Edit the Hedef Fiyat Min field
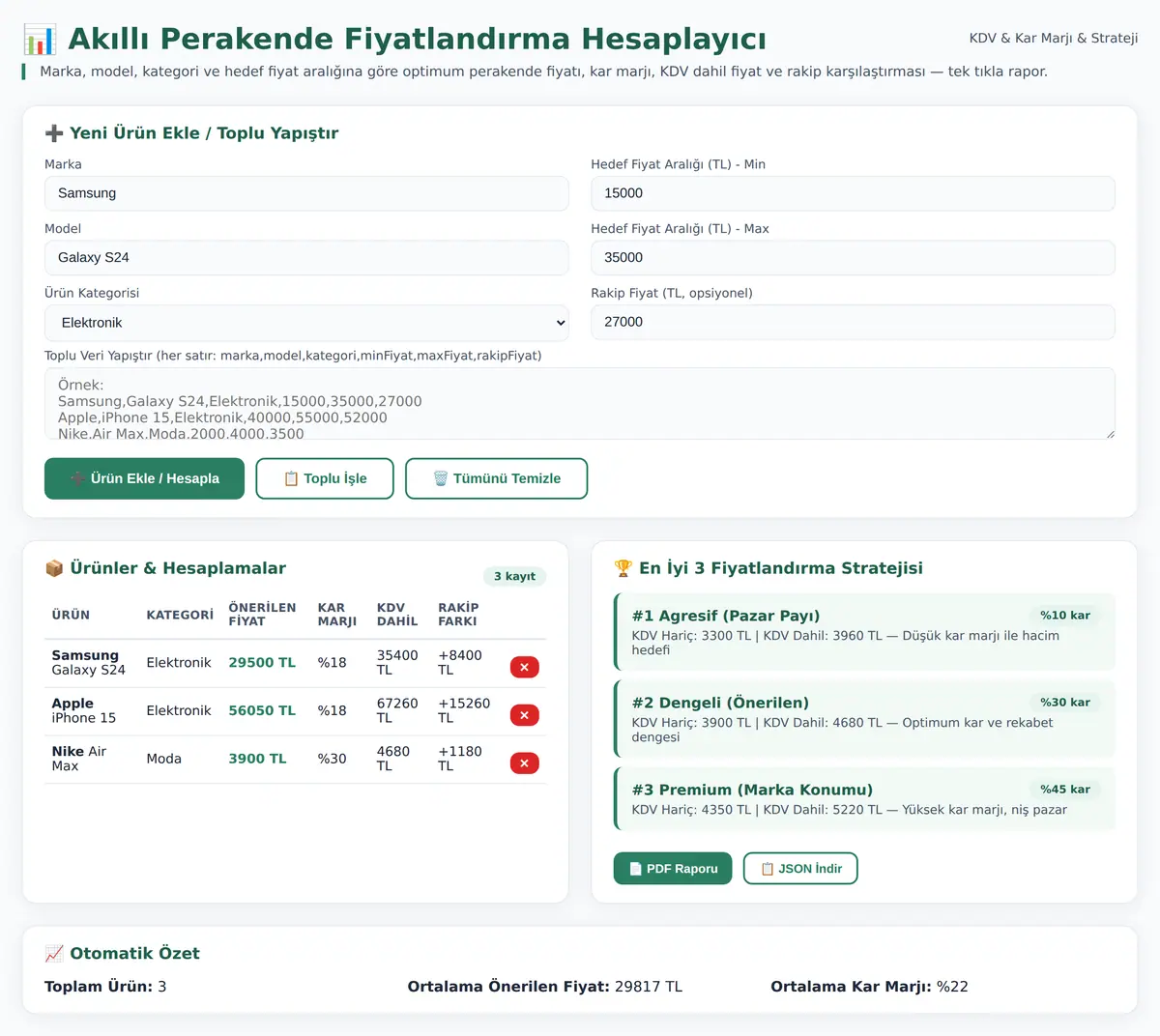This screenshot has width=1160, height=1036. (x=853, y=193)
